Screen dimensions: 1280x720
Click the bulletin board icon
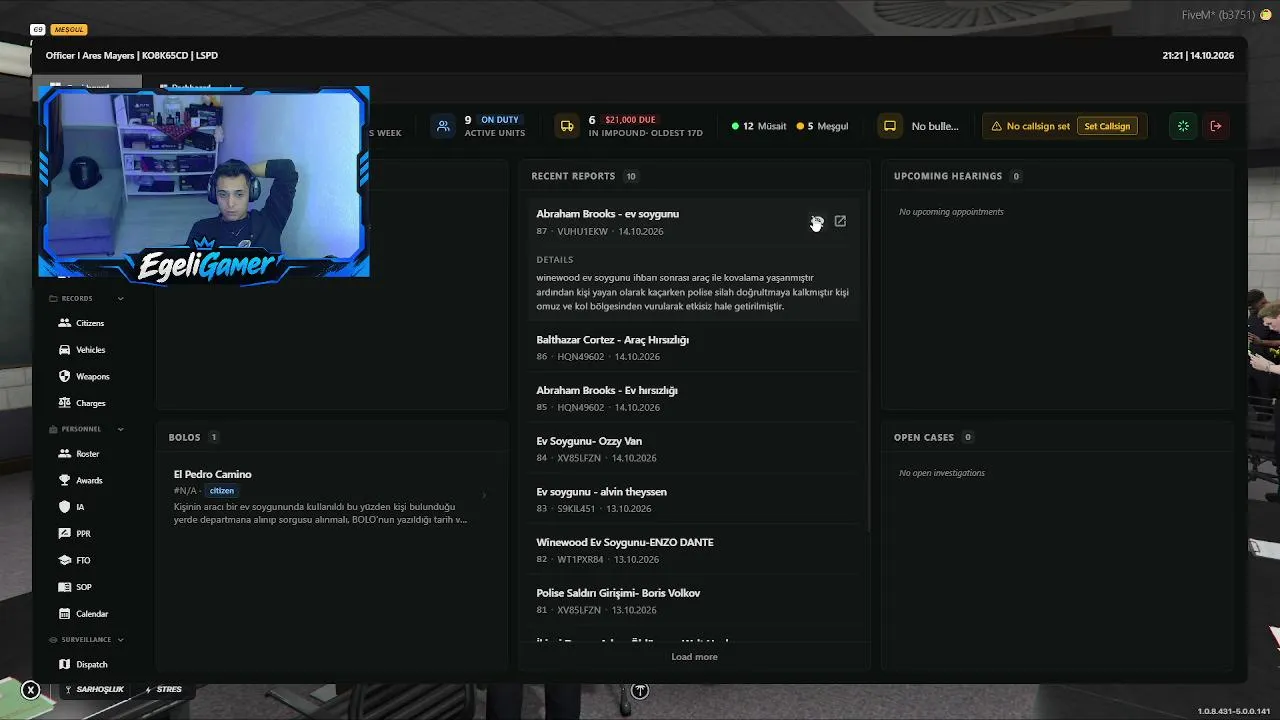pyautogui.click(x=889, y=126)
